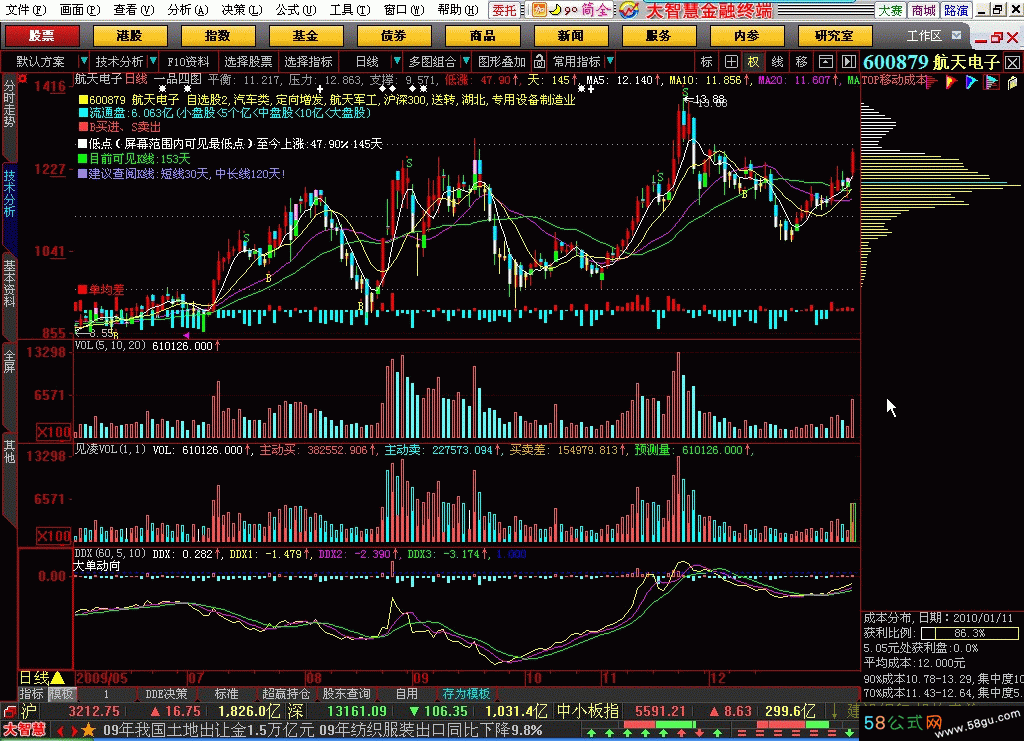1024x741 pixels.
Task: Switch to the 基金 main tab
Action: point(306,36)
